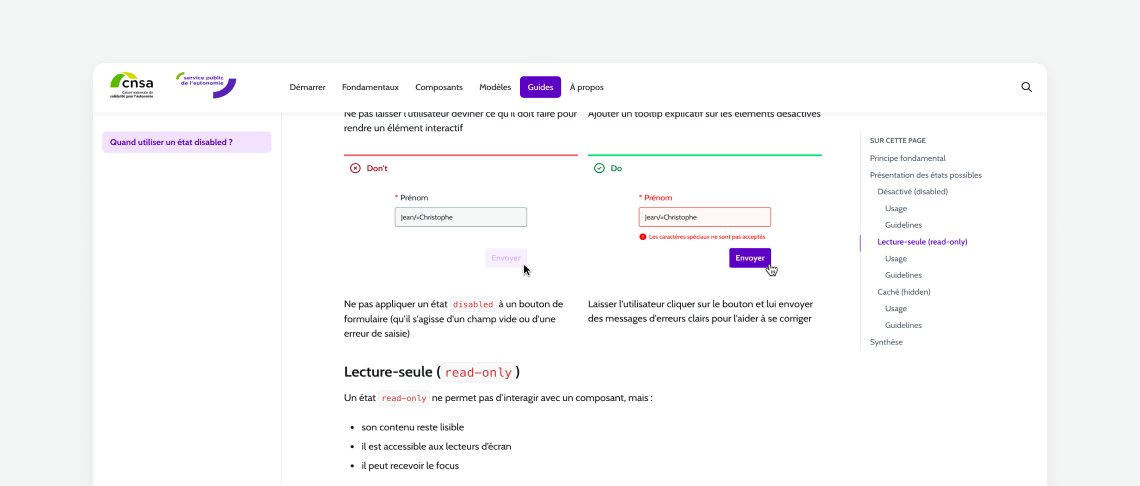Jump to Synthèse in page outline
Screen dimensions: 1140x486
[x=886, y=342]
